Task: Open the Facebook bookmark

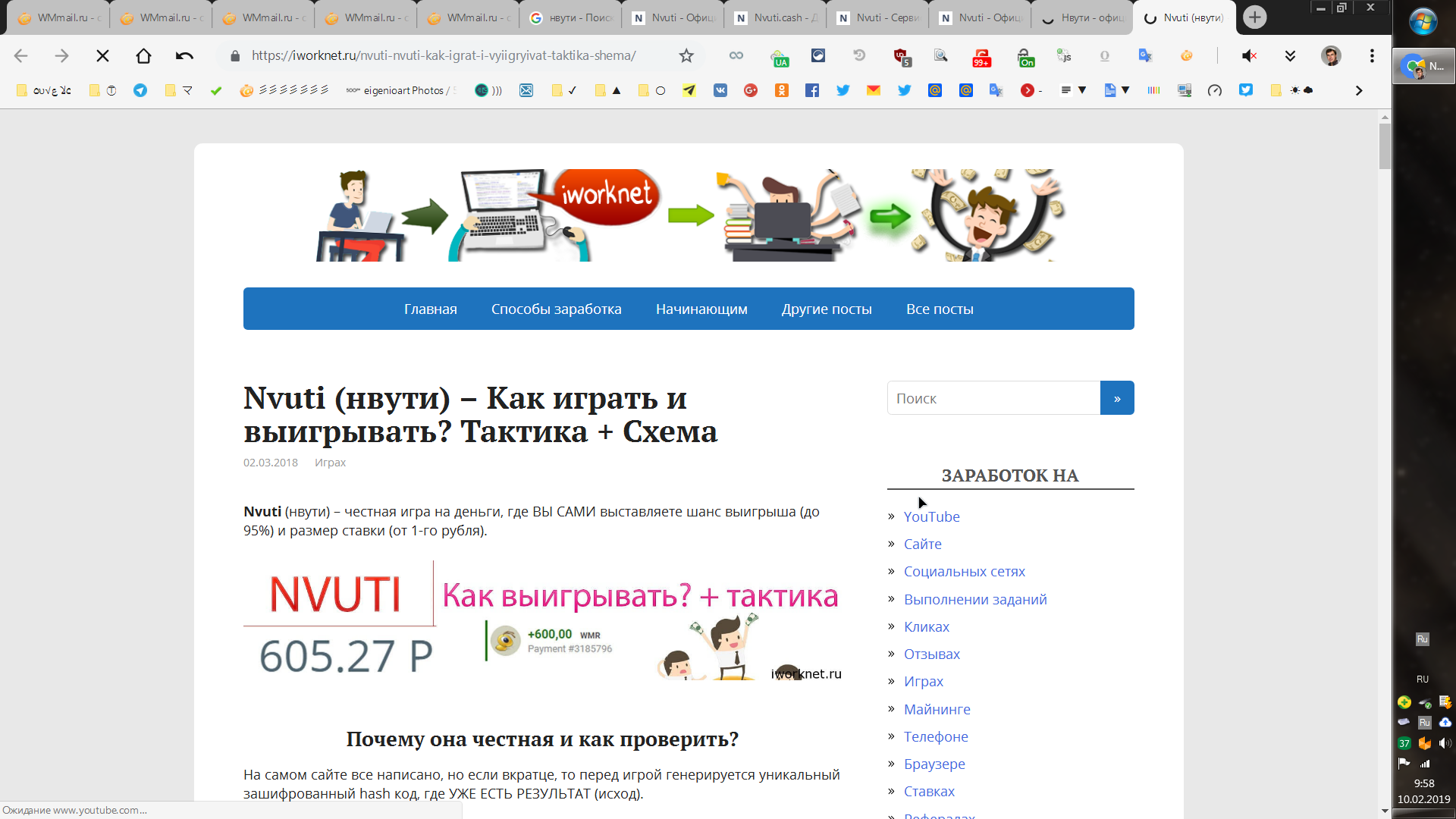Action: tap(812, 90)
